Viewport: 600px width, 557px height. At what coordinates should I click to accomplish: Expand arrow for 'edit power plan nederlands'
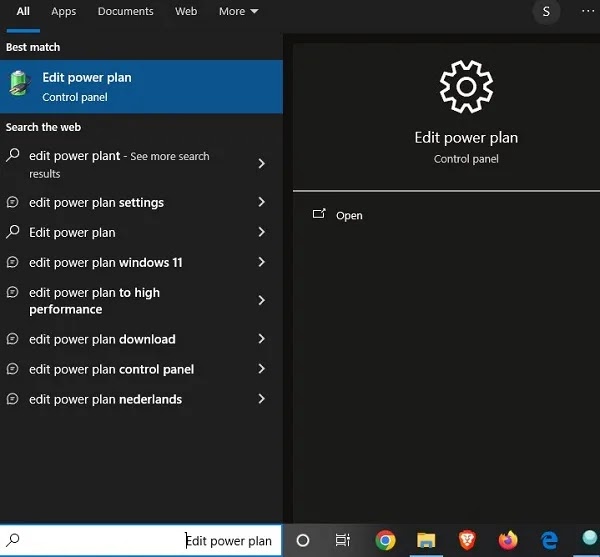(x=261, y=399)
